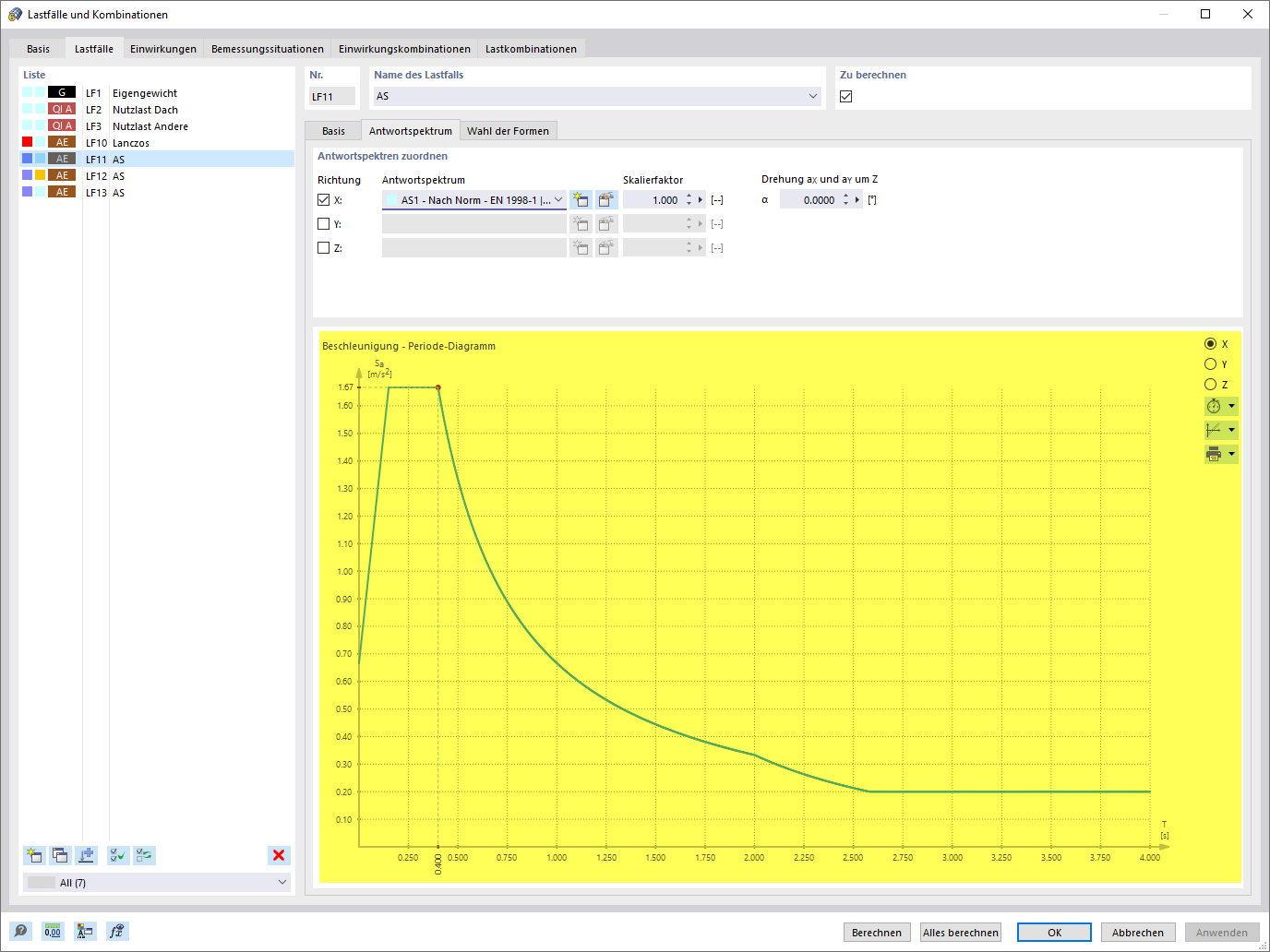Click the black G category badge of LF1
The image size is (1270, 952).
(x=62, y=92)
